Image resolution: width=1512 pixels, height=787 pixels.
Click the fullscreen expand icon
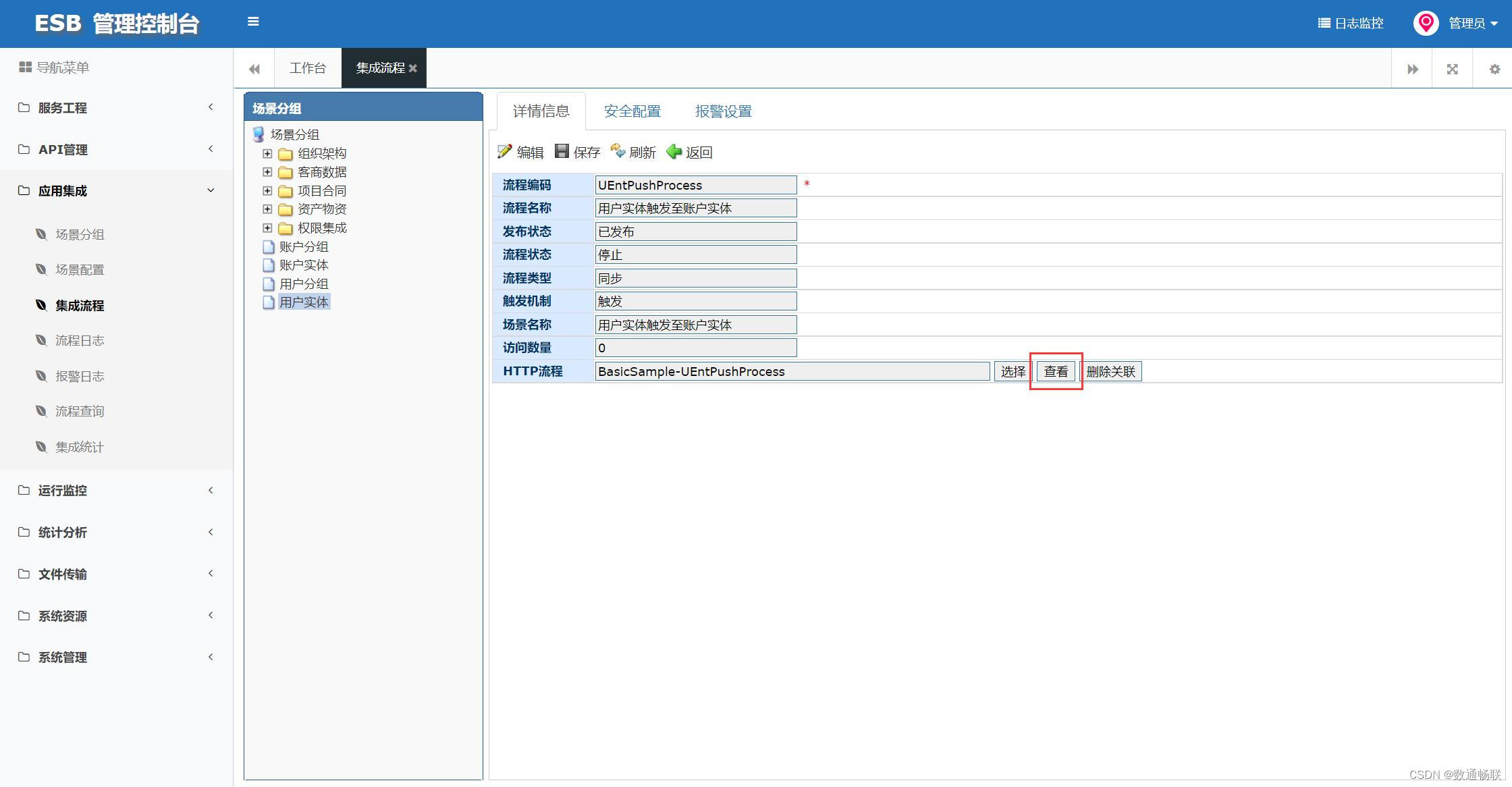[1453, 69]
